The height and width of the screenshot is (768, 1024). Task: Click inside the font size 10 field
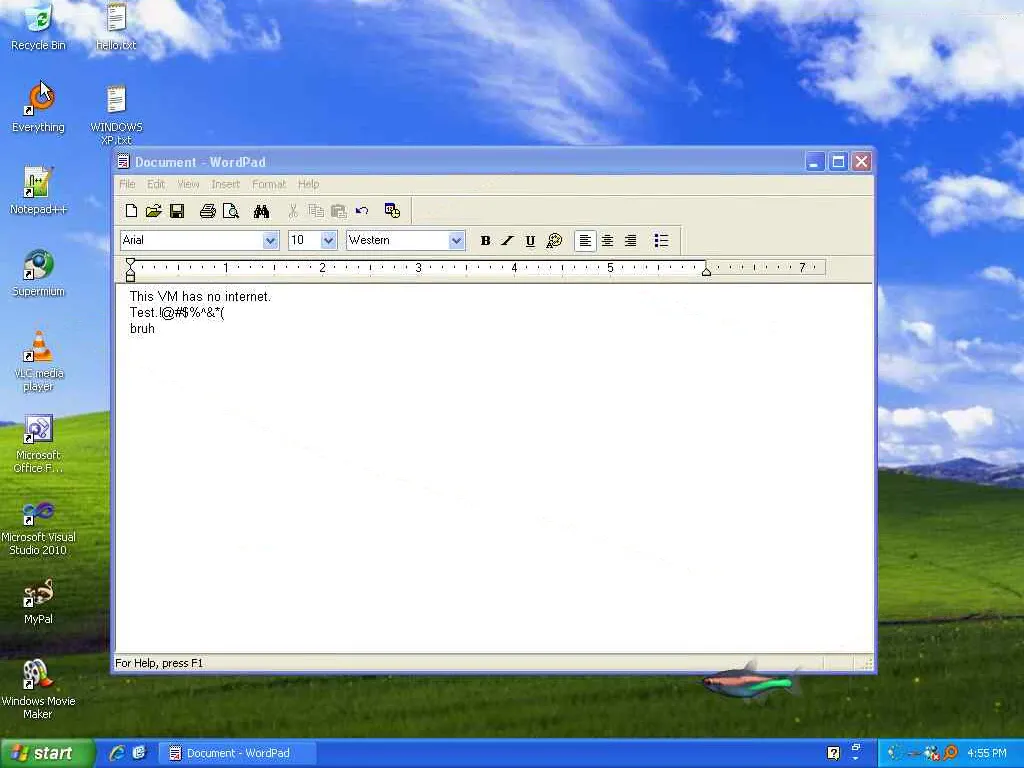pos(305,240)
